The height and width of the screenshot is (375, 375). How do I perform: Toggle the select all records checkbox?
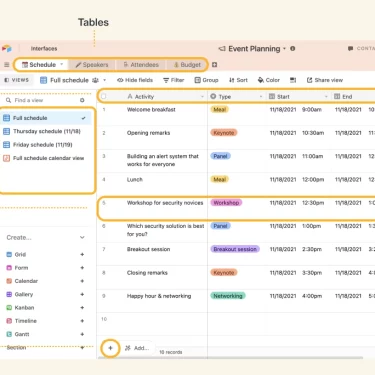[104, 96]
